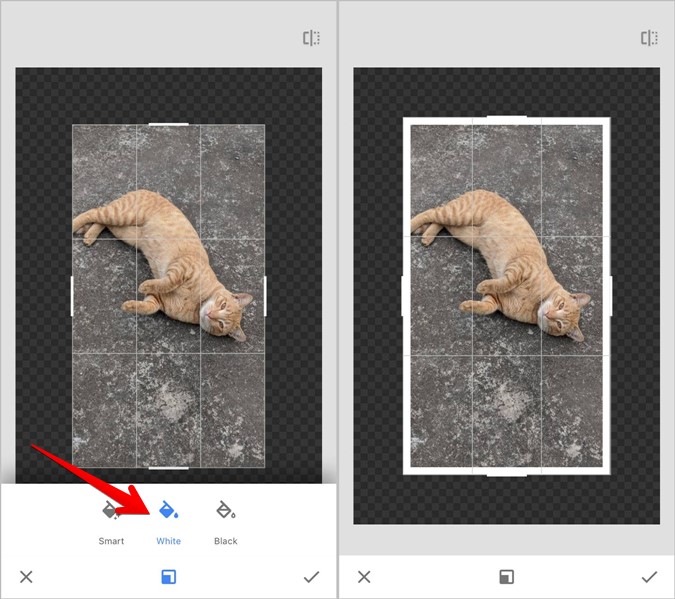
Task: Tap the compare icon in left screen
Action: click(311, 38)
